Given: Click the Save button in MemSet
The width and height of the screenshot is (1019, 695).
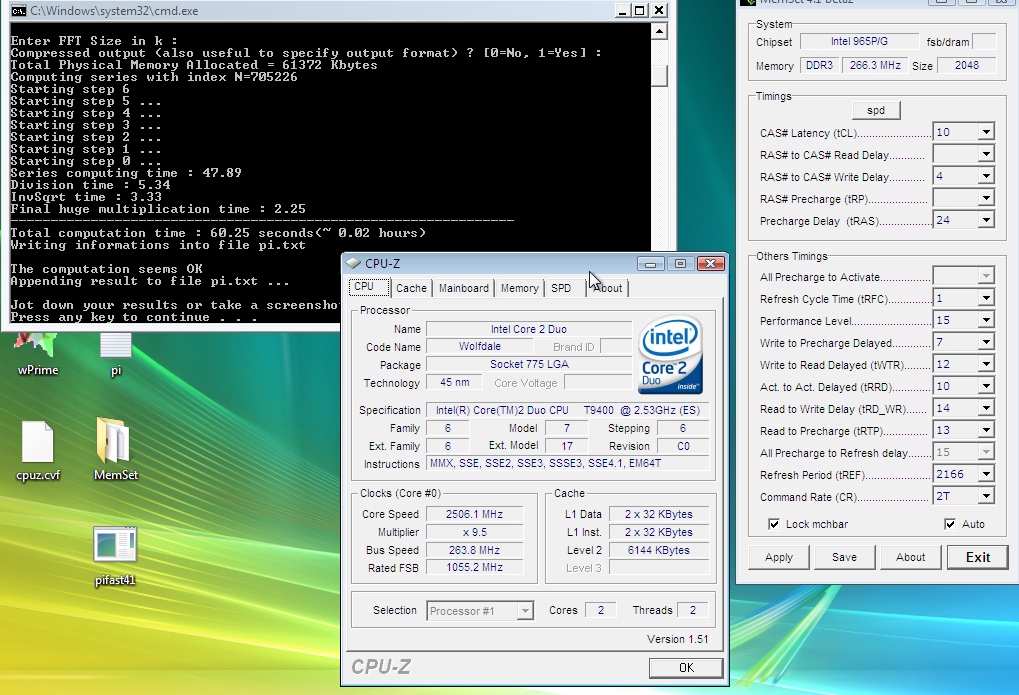Looking at the screenshot, I should [x=844, y=557].
